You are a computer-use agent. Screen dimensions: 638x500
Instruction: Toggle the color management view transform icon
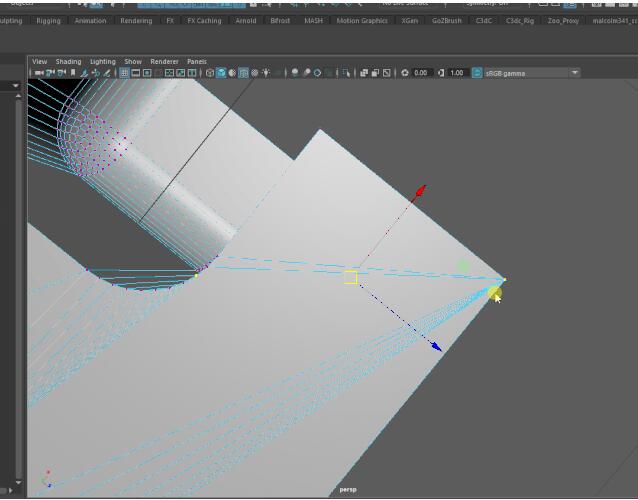pos(476,73)
